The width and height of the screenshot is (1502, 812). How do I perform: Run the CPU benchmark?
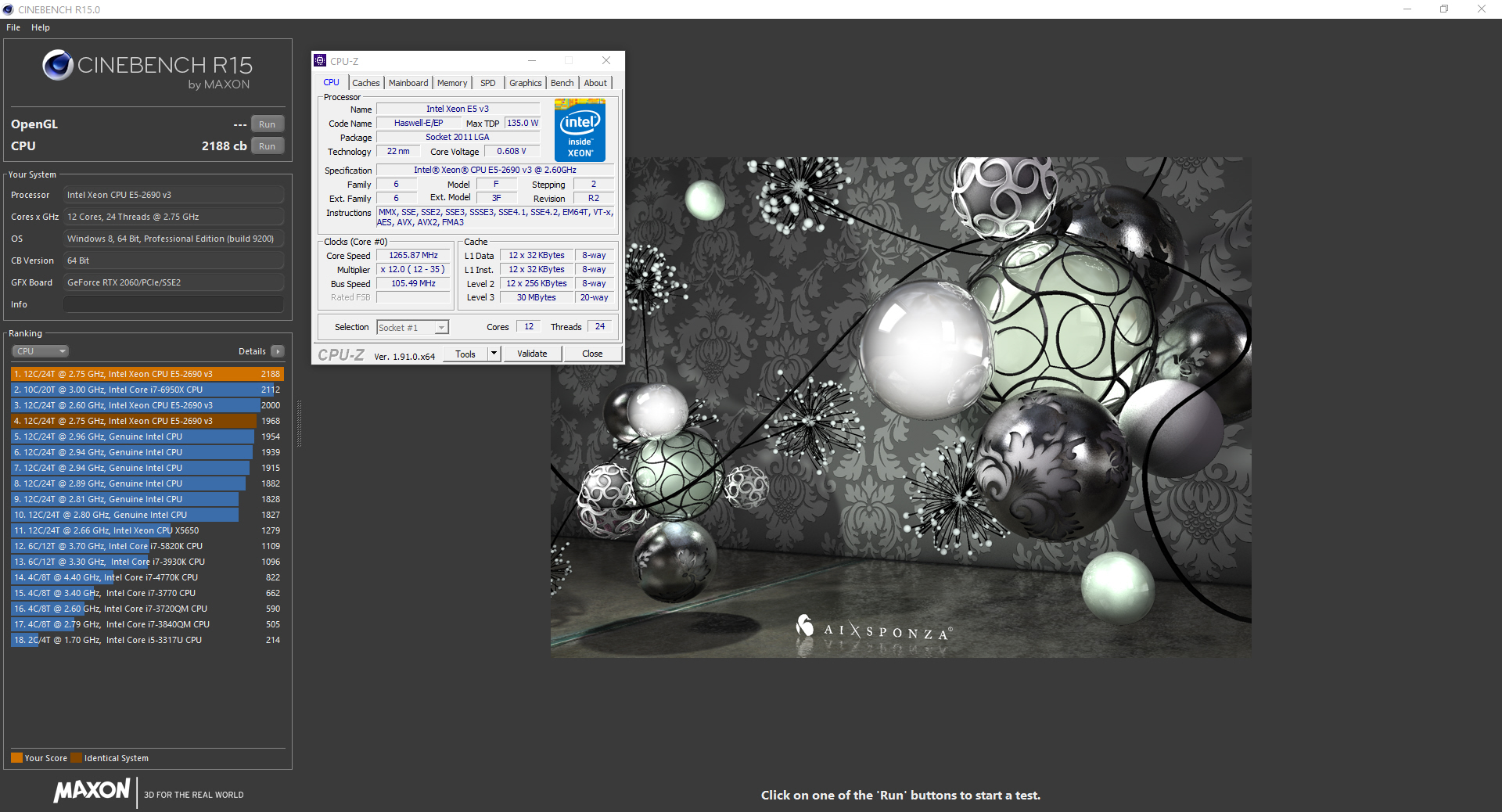click(268, 146)
